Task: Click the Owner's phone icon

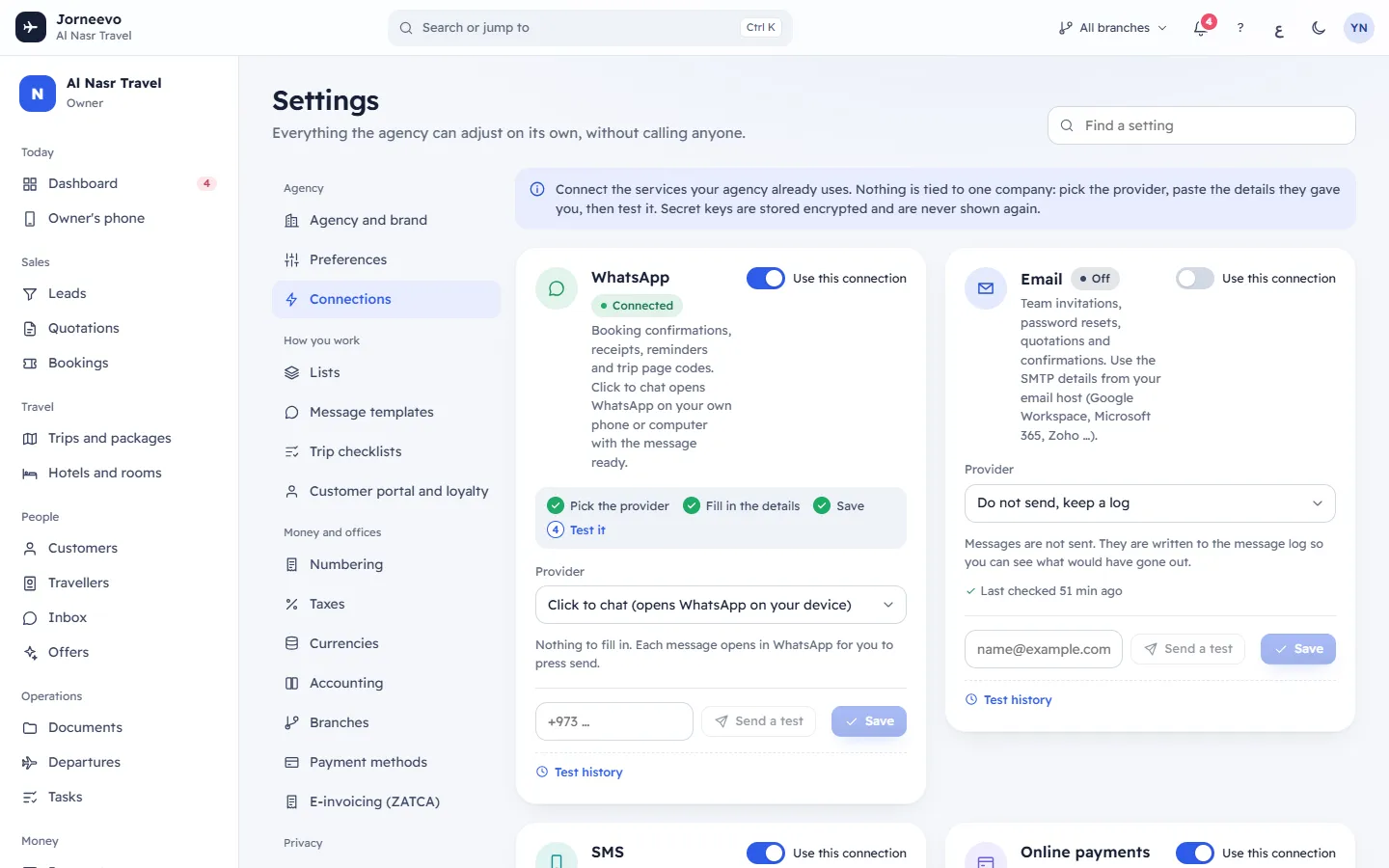Action: tap(30, 219)
